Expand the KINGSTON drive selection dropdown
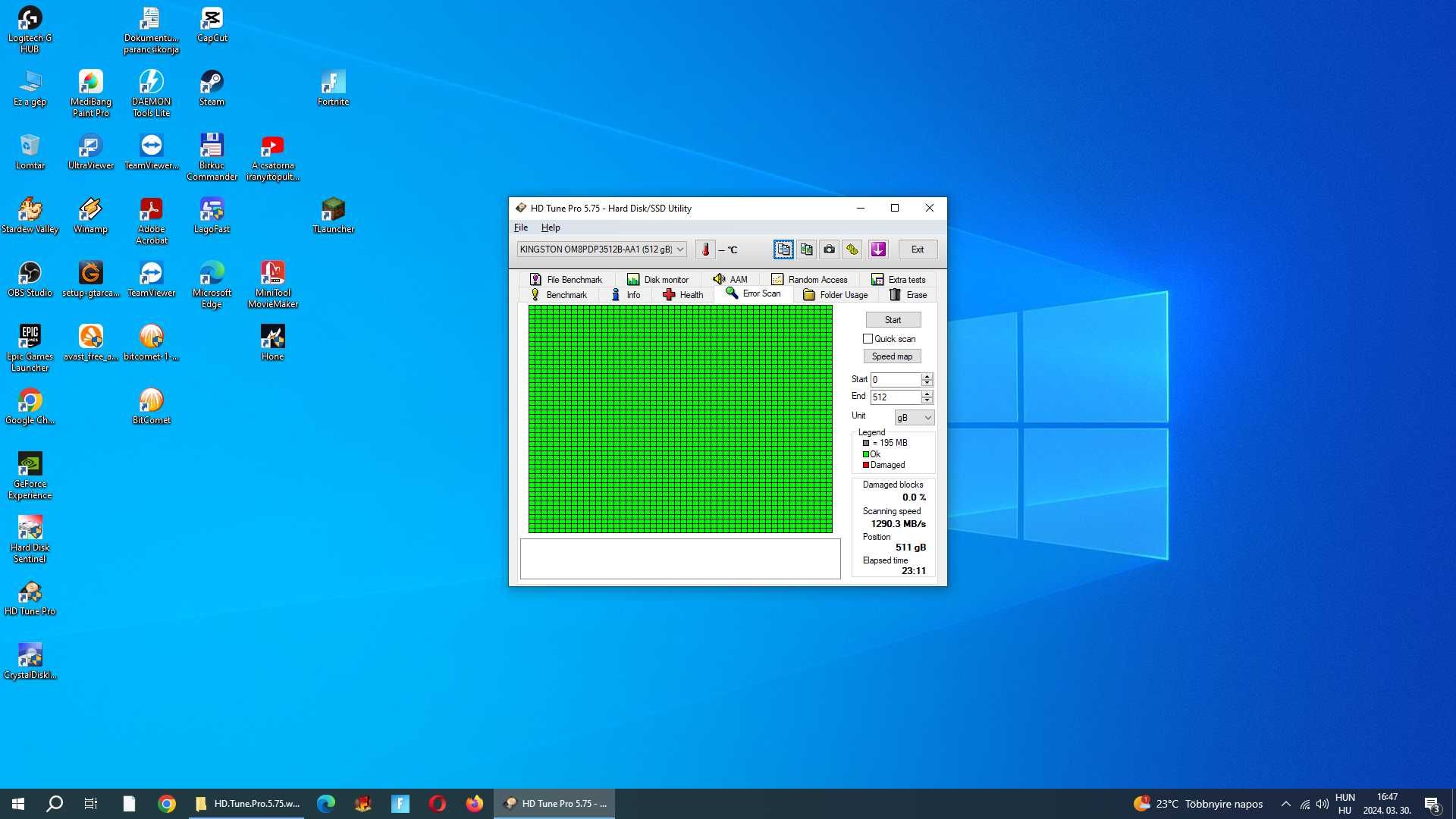Viewport: 1456px width, 819px height. tap(602, 249)
